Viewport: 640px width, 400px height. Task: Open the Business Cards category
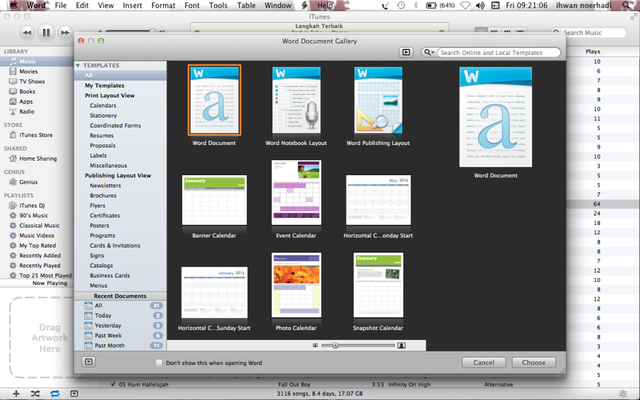tap(110, 276)
